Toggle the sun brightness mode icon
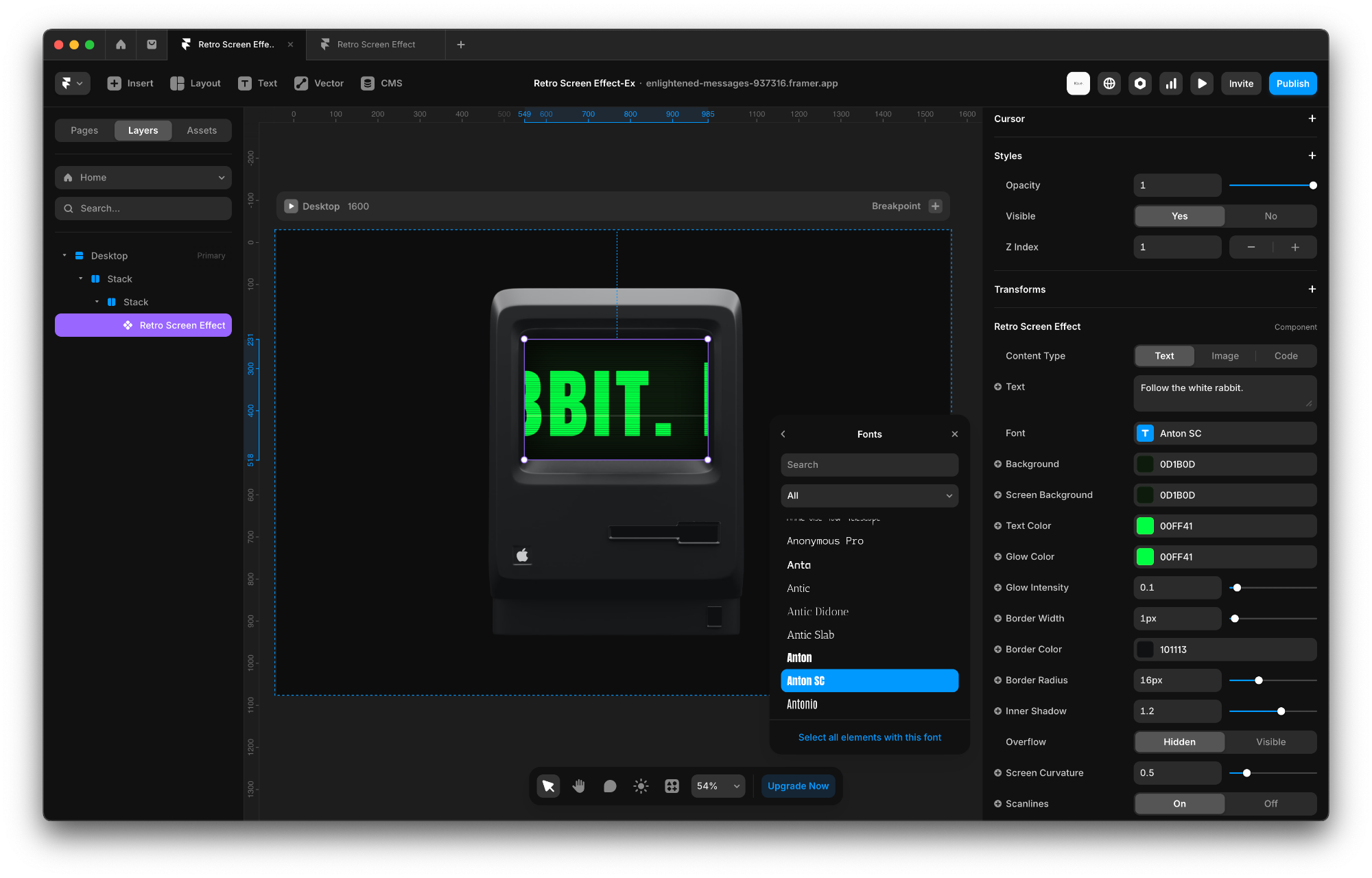Screen dimensions: 1372x878 click(x=641, y=786)
